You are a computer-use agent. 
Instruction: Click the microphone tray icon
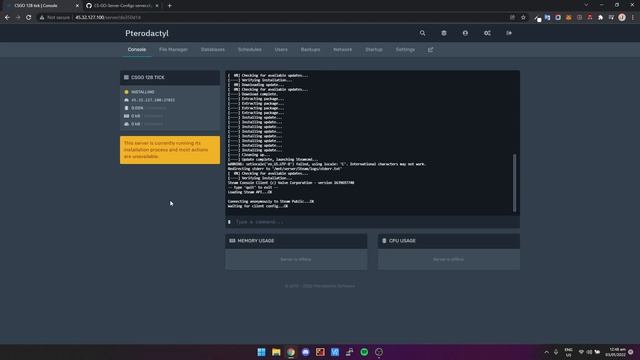pyautogui.click(x=556, y=352)
